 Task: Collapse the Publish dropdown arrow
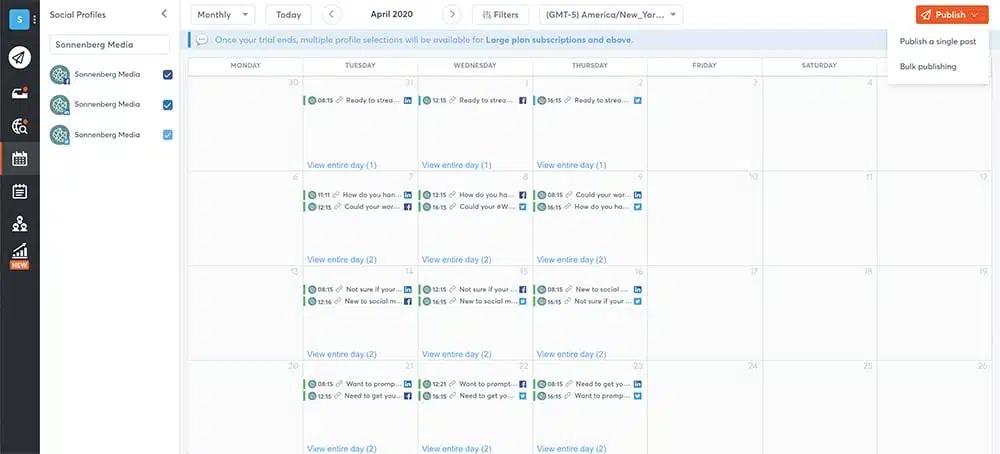(x=974, y=15)
